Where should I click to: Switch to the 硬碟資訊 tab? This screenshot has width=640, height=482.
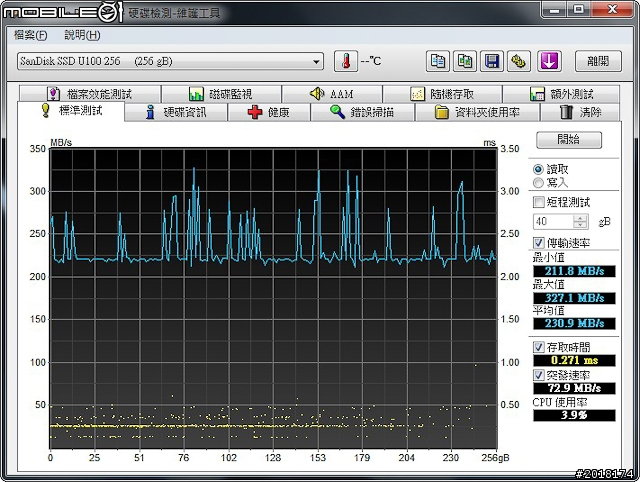coord(176,112)
